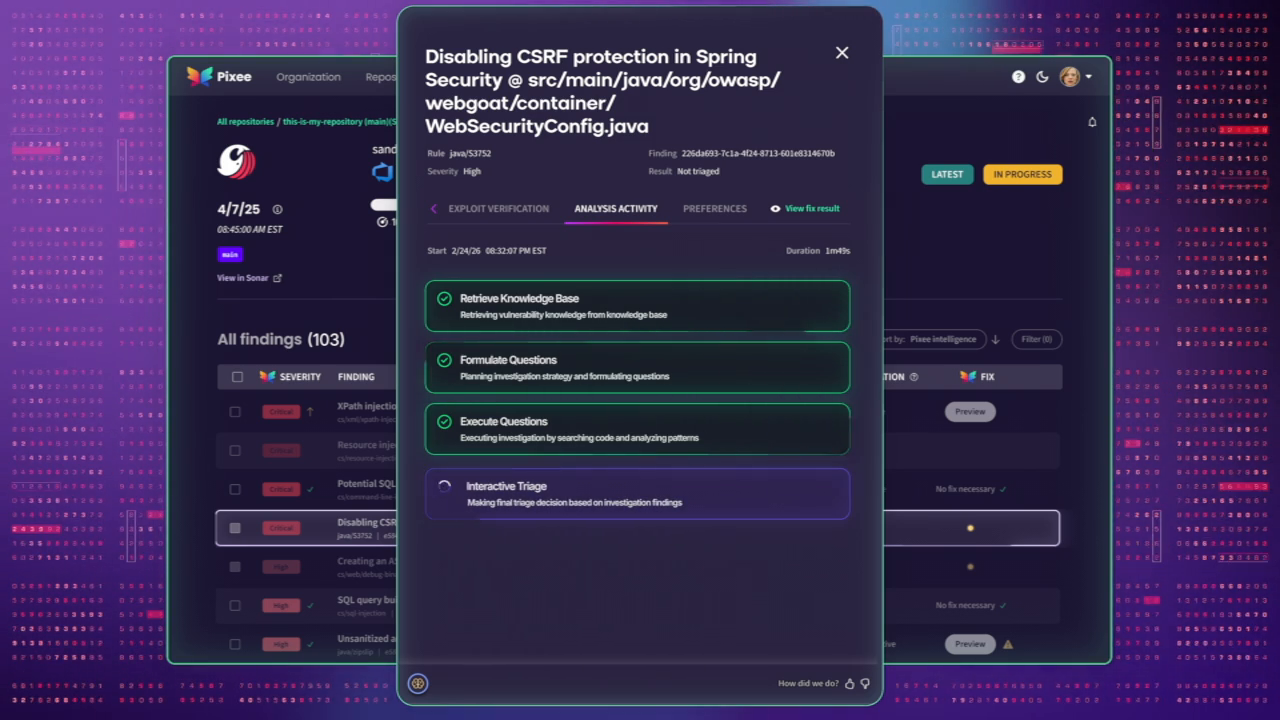
Task: Click Preview in the XPath injection row
Action: 970,412
